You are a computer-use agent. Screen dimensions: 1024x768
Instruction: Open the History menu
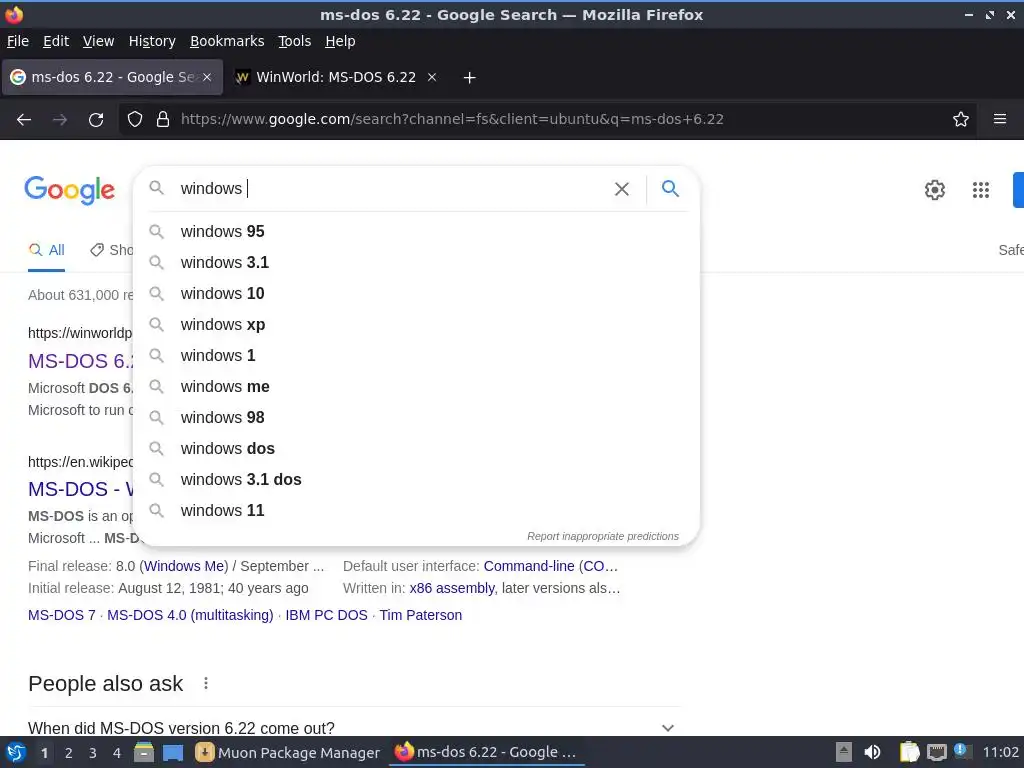point(152,41)
